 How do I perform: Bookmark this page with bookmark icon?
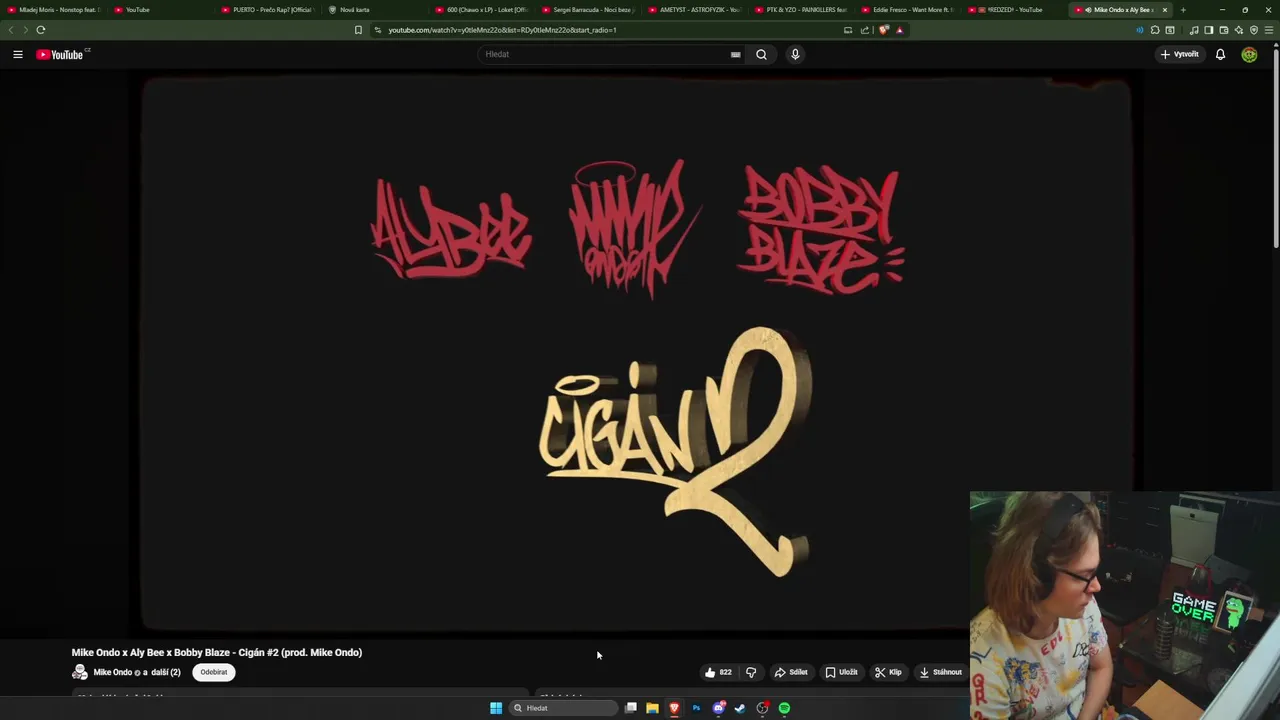(x=358, y=30)
